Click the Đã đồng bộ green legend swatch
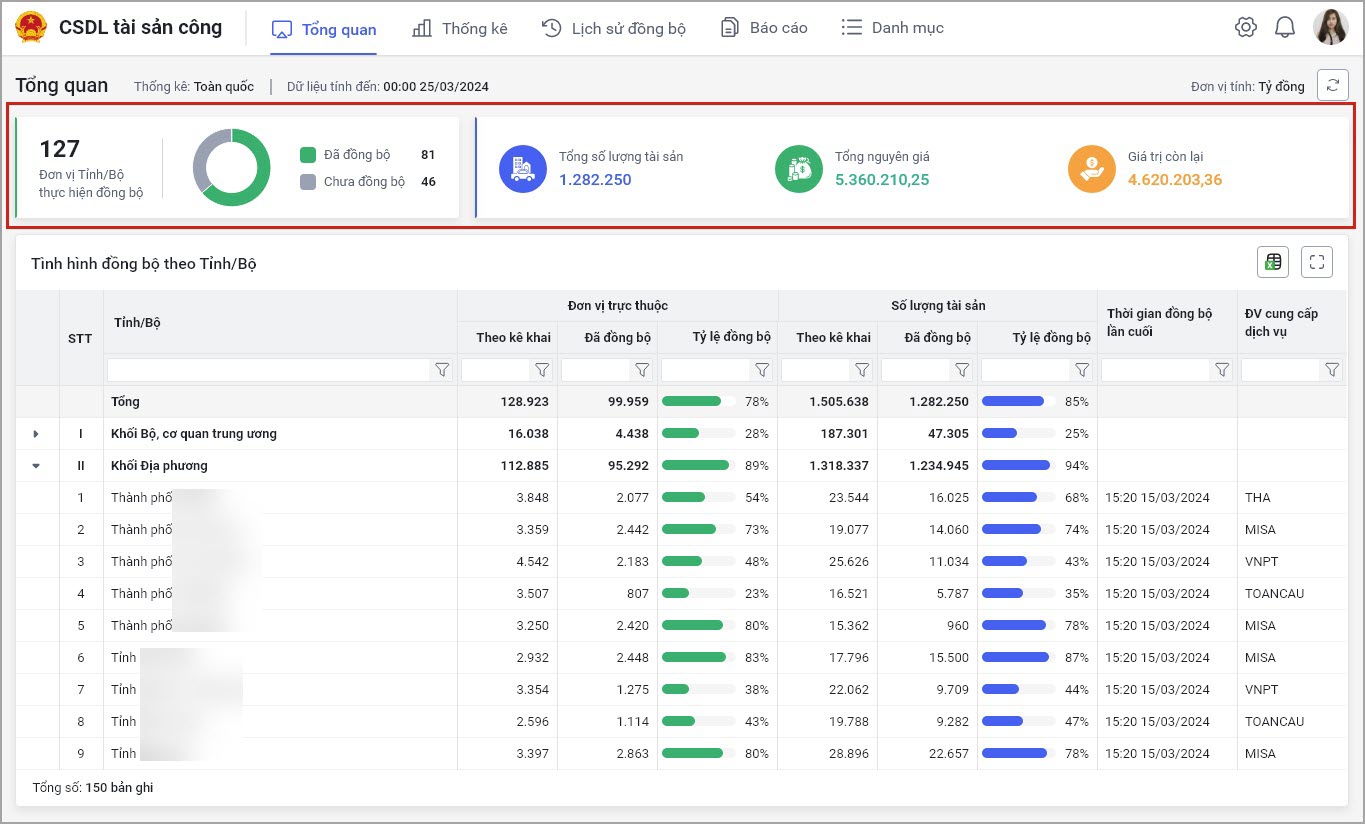 [x=308, y=155]
